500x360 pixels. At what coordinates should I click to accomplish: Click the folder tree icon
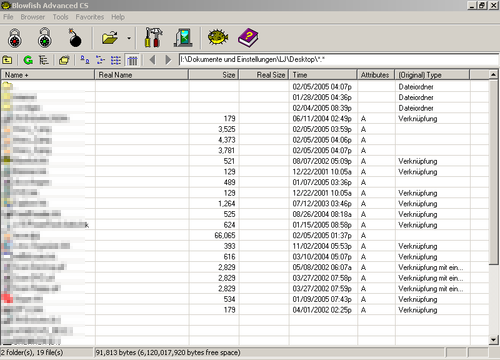(x=43, y=60)
